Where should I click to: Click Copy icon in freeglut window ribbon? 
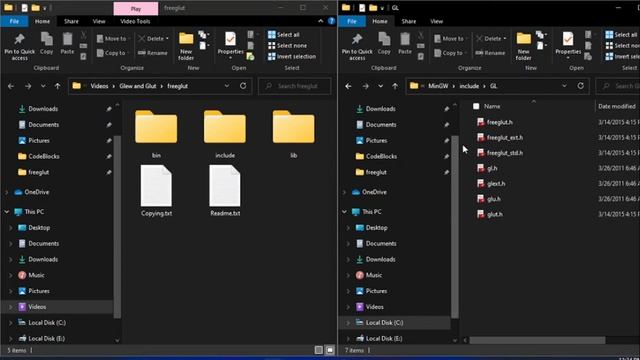pos(47,43)
